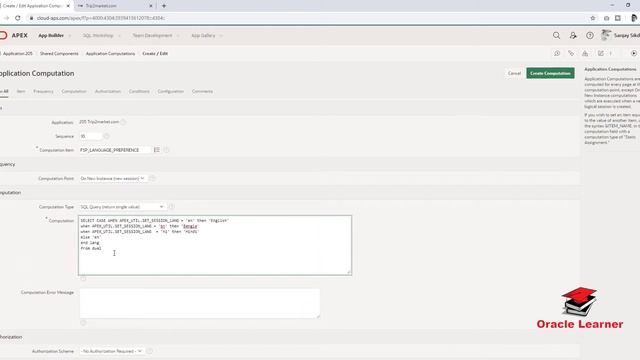The width and height of the screenshot is (640, 360).
Task: Click the browser address bar URL
Action: (101, 18)
